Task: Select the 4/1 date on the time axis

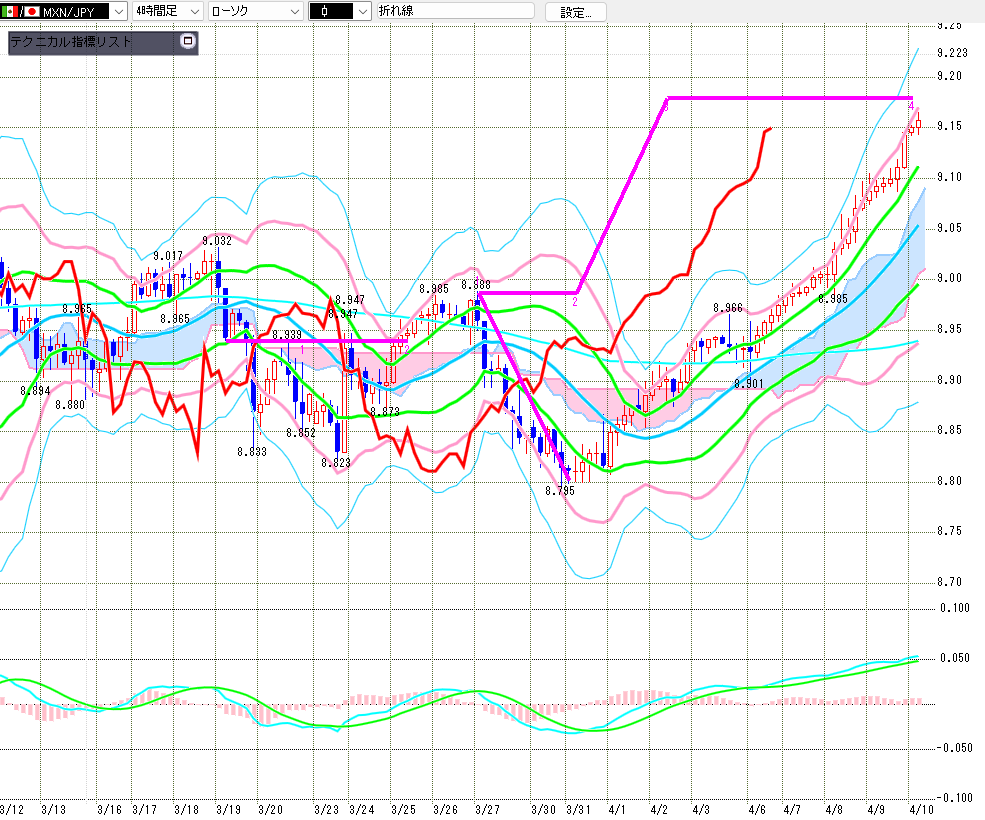Action: 617,808
